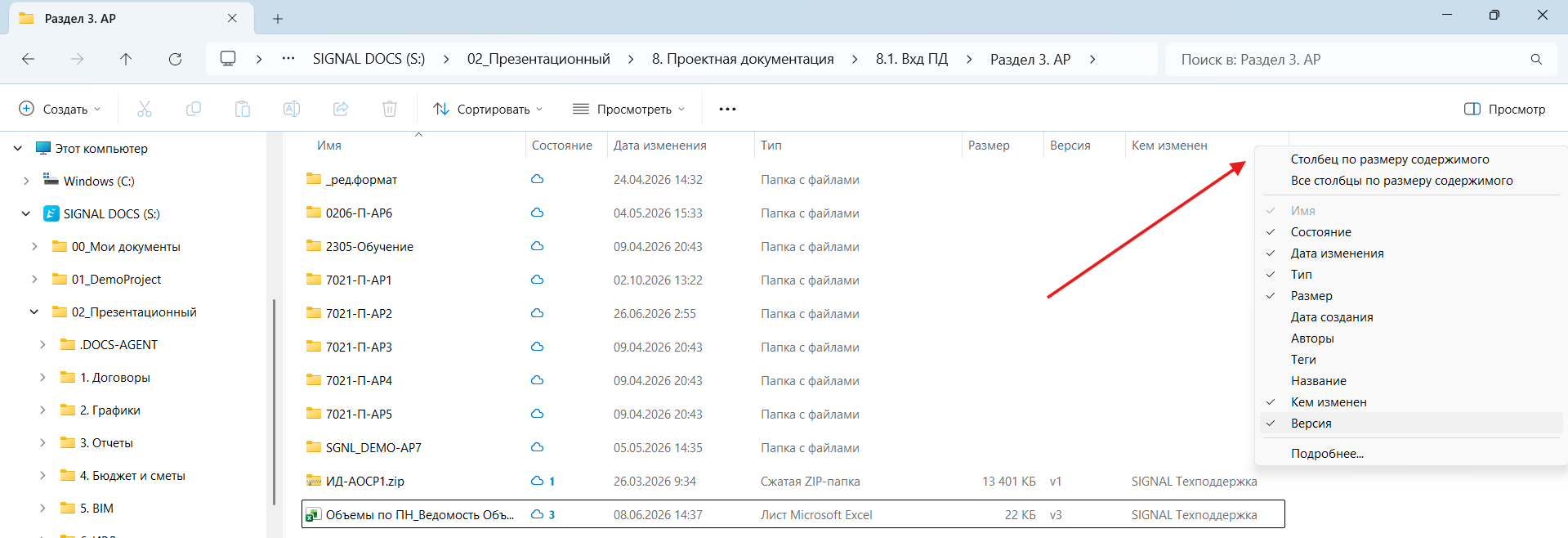This screenshot has height=538, width=1568.
Task: Click cloud status icon for ИД-АОСР1.zip
Action: click(537, 481)
